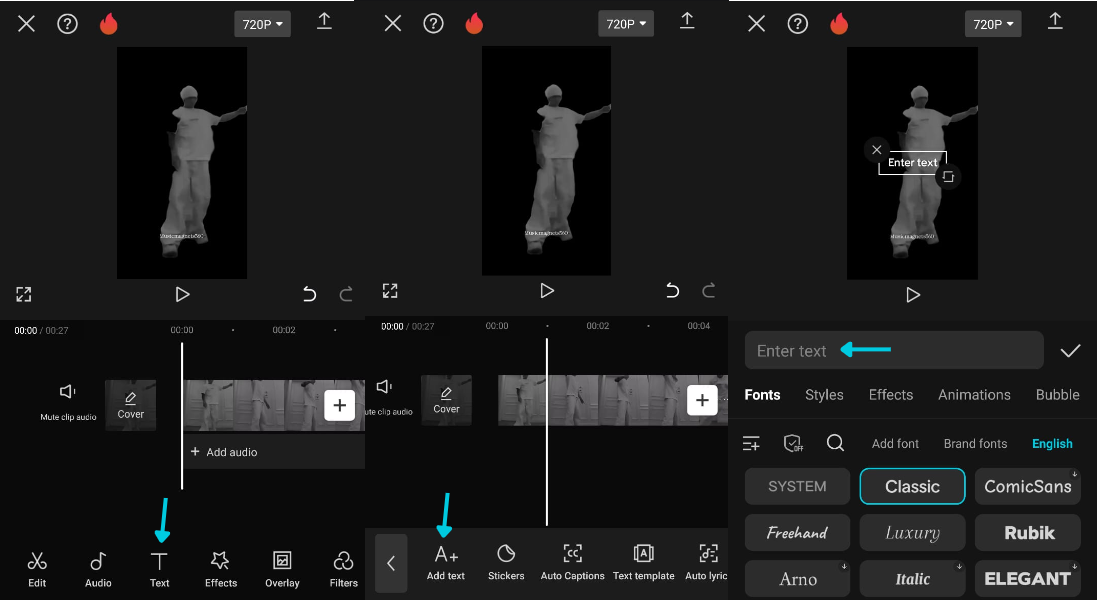The image size is (1100, 600).
Task: Undo last action in left panel
Action: [309, 294]
